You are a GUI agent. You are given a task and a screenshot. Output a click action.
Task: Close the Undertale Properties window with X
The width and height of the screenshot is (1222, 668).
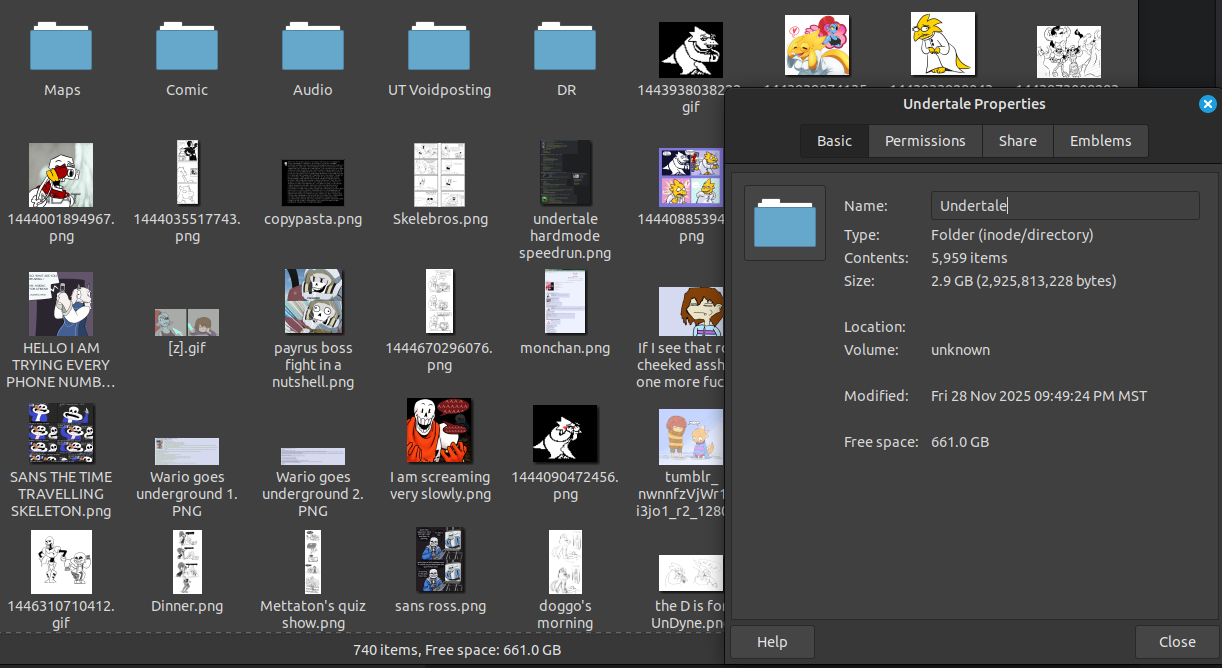1208,104
